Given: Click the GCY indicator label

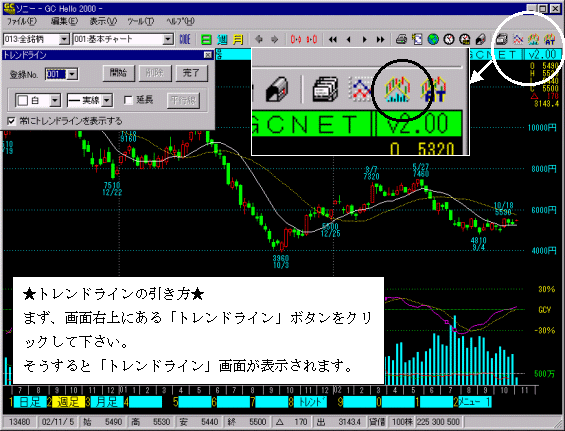Looking at the screenshot, I should click(x=544, y=310).
